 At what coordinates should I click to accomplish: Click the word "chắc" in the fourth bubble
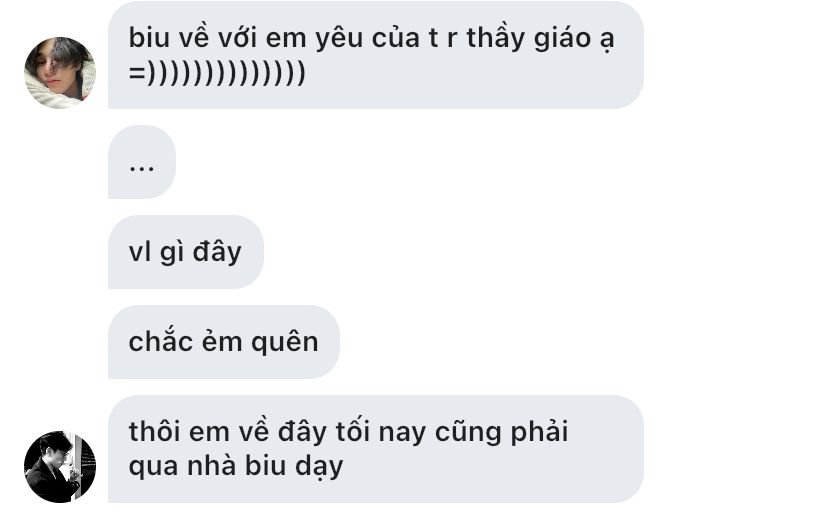[161, 341]
